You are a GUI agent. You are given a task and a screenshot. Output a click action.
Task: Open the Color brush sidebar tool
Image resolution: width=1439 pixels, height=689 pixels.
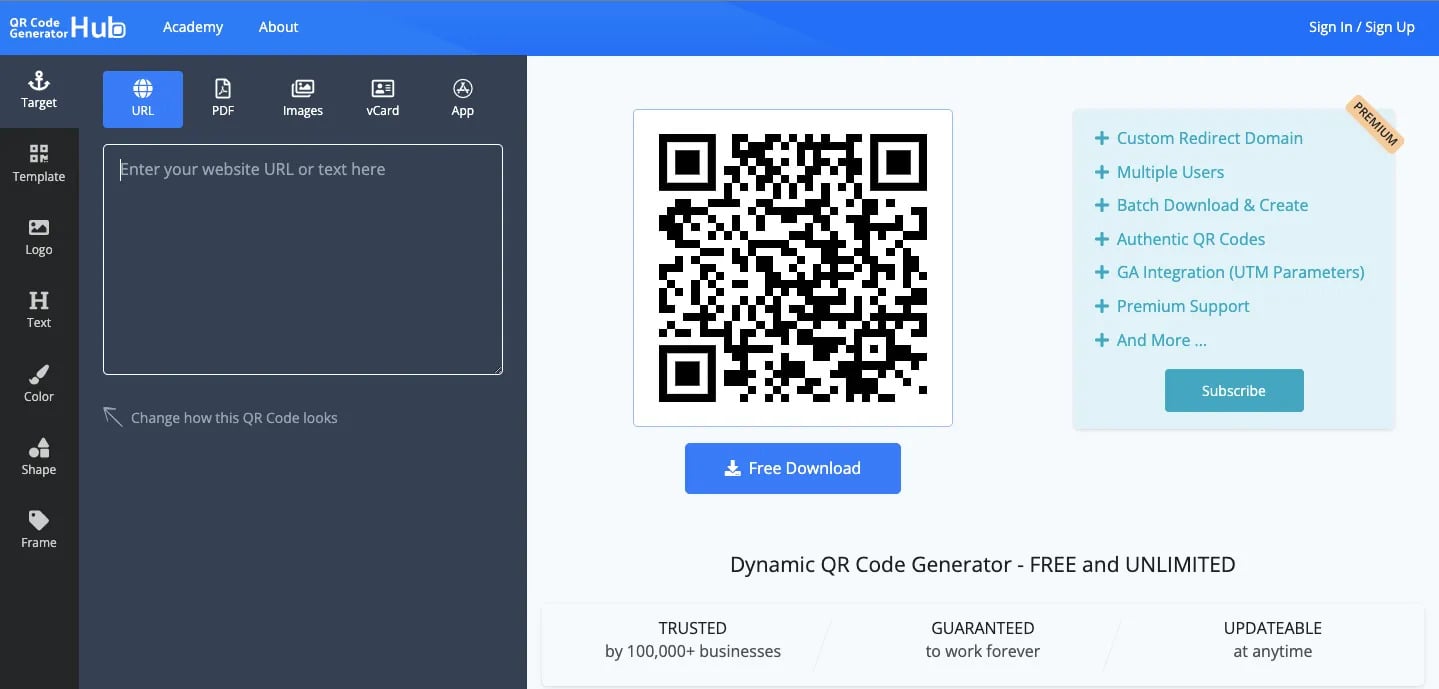(39, 384)
